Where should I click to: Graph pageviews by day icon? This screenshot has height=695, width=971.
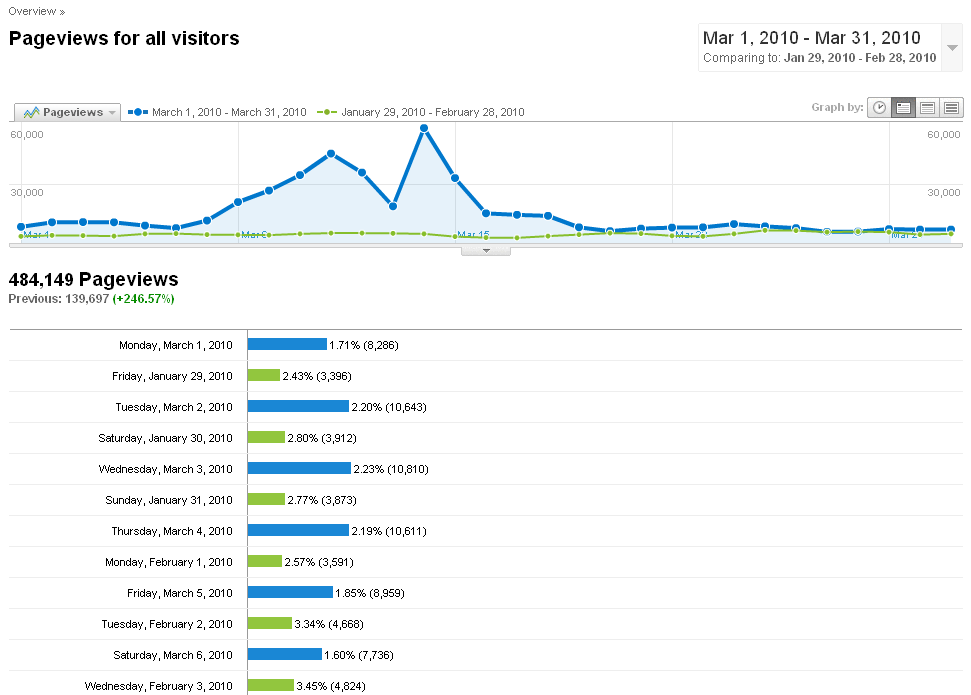[904, 108]
